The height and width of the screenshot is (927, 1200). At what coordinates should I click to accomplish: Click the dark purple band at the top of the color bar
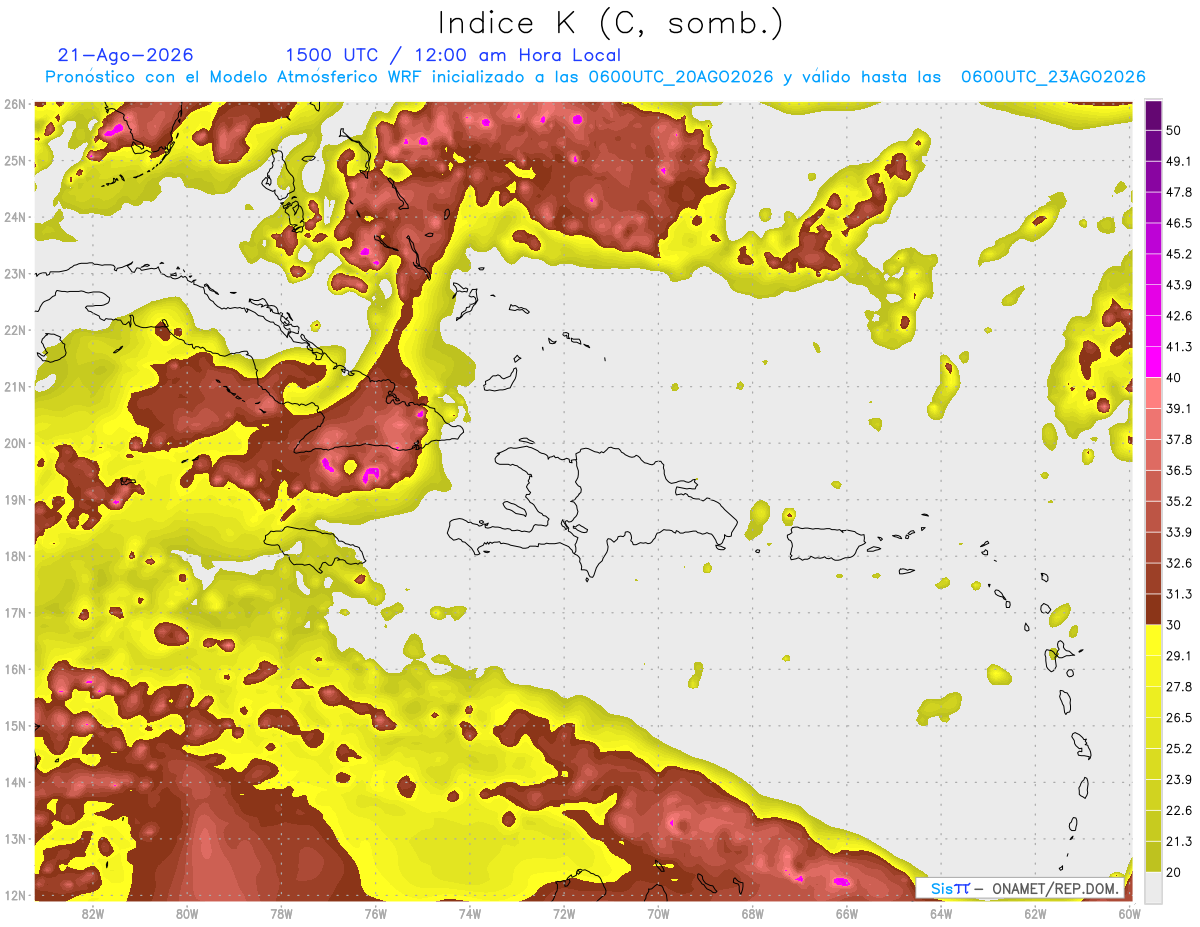point(1154,115)
